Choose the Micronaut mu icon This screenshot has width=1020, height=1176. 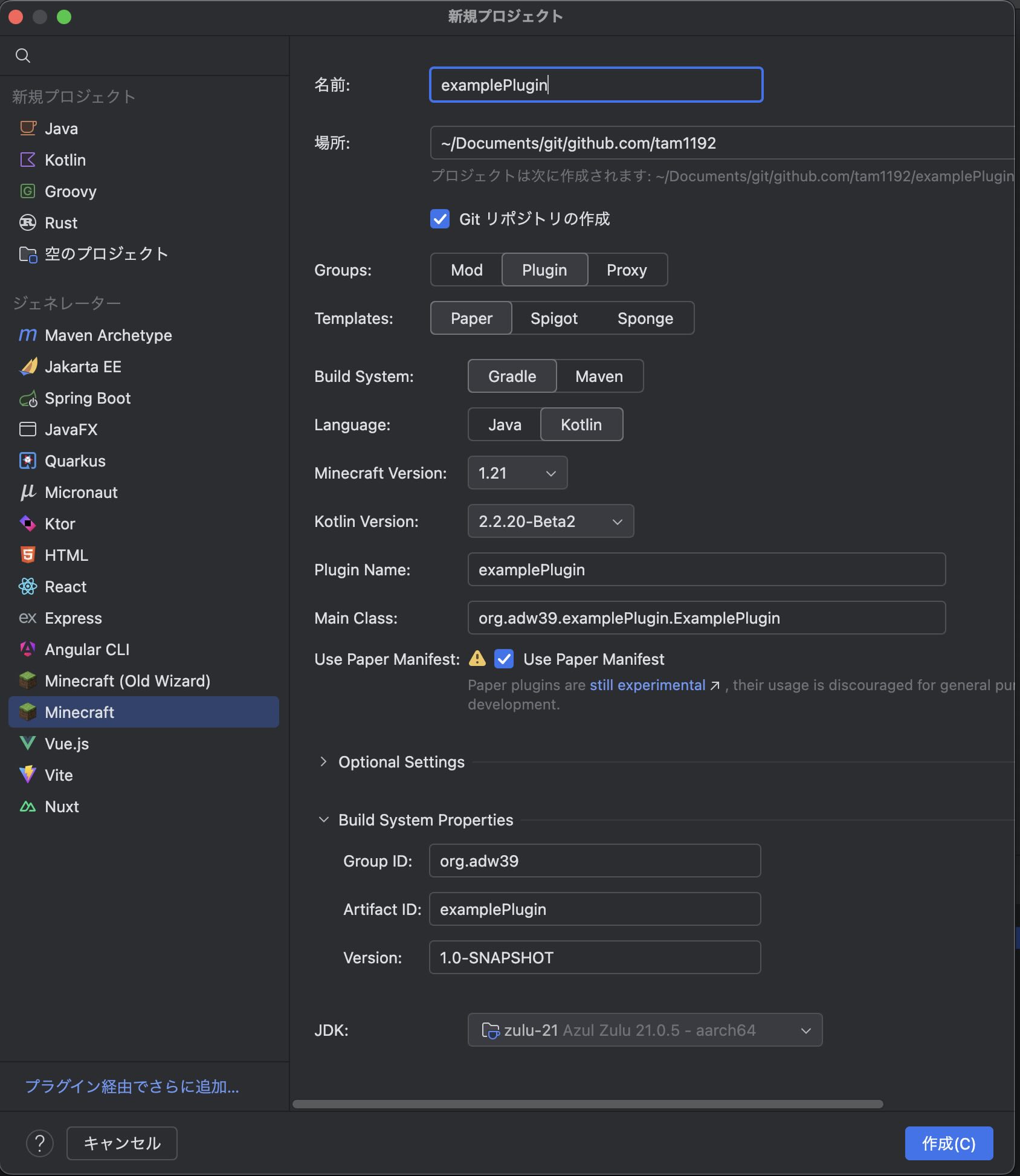pyautogui.click(x=28, y=492)
